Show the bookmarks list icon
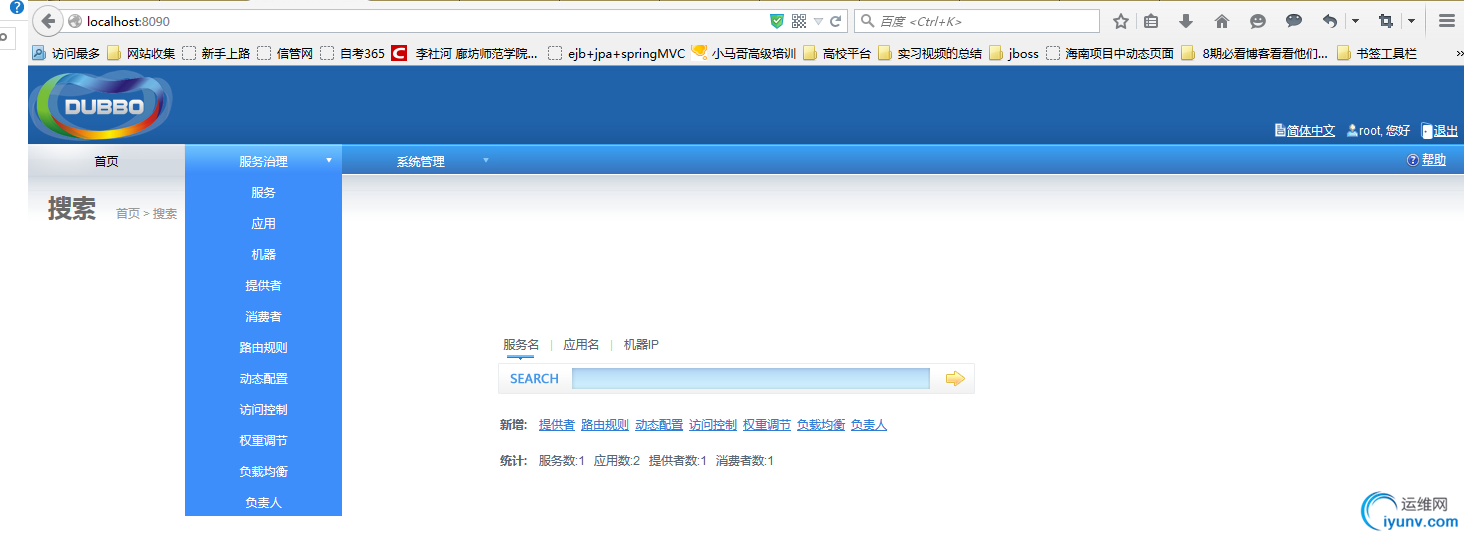The height and width of the screenshot is (538, 1464). pyautogui.click(x=1151, y=21)
